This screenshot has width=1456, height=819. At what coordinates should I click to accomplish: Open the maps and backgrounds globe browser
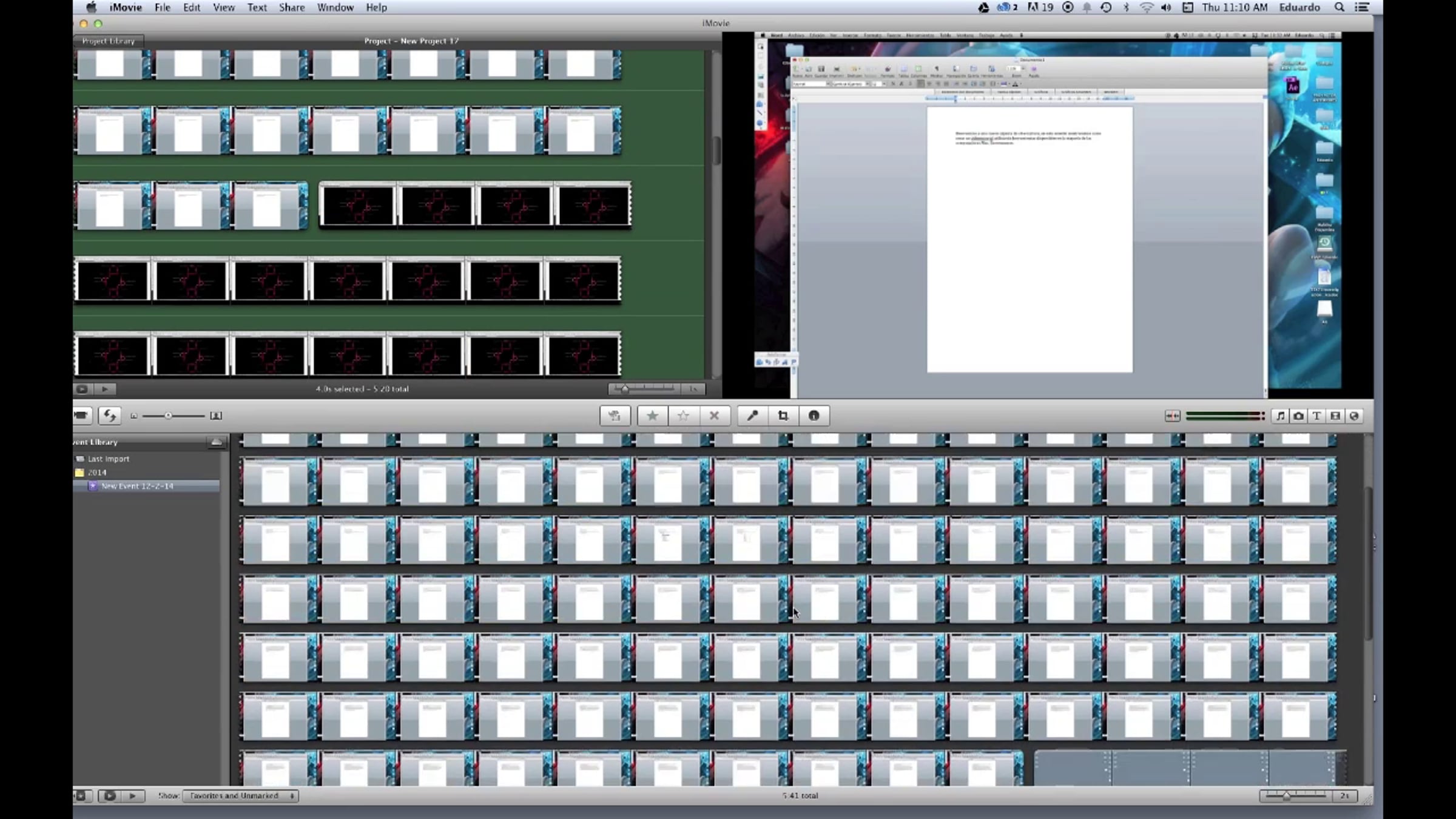(1354, 416)
